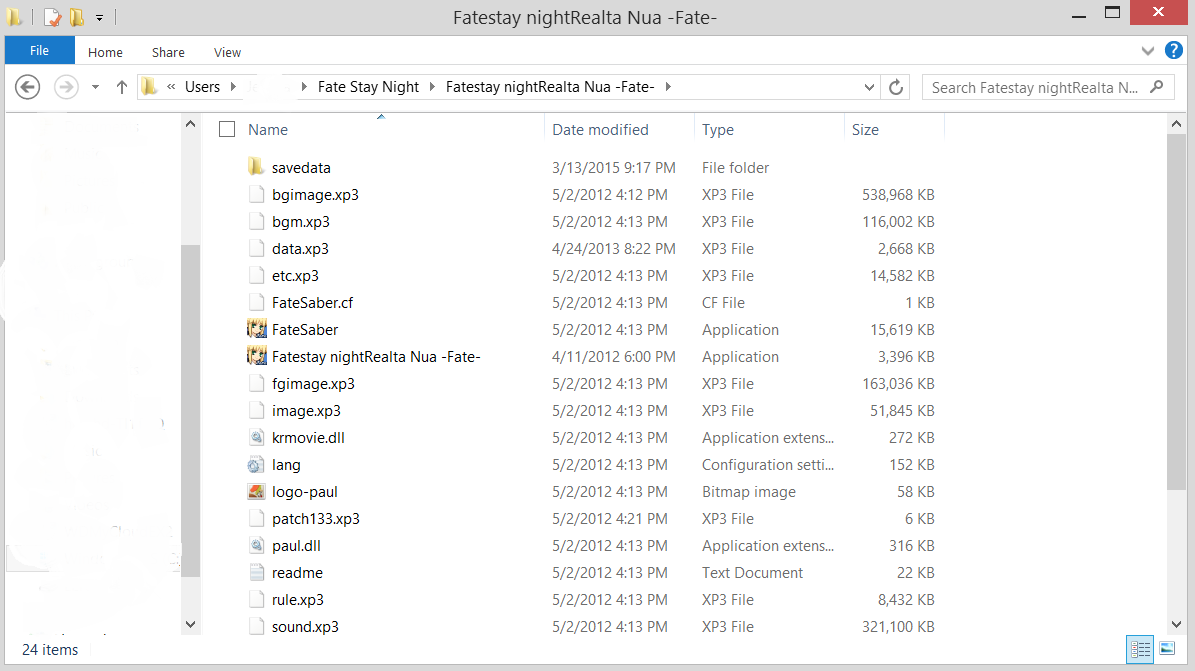Select the sound.xp3 file icon
Screen dimensions: 1195x671
pos(257,627)
